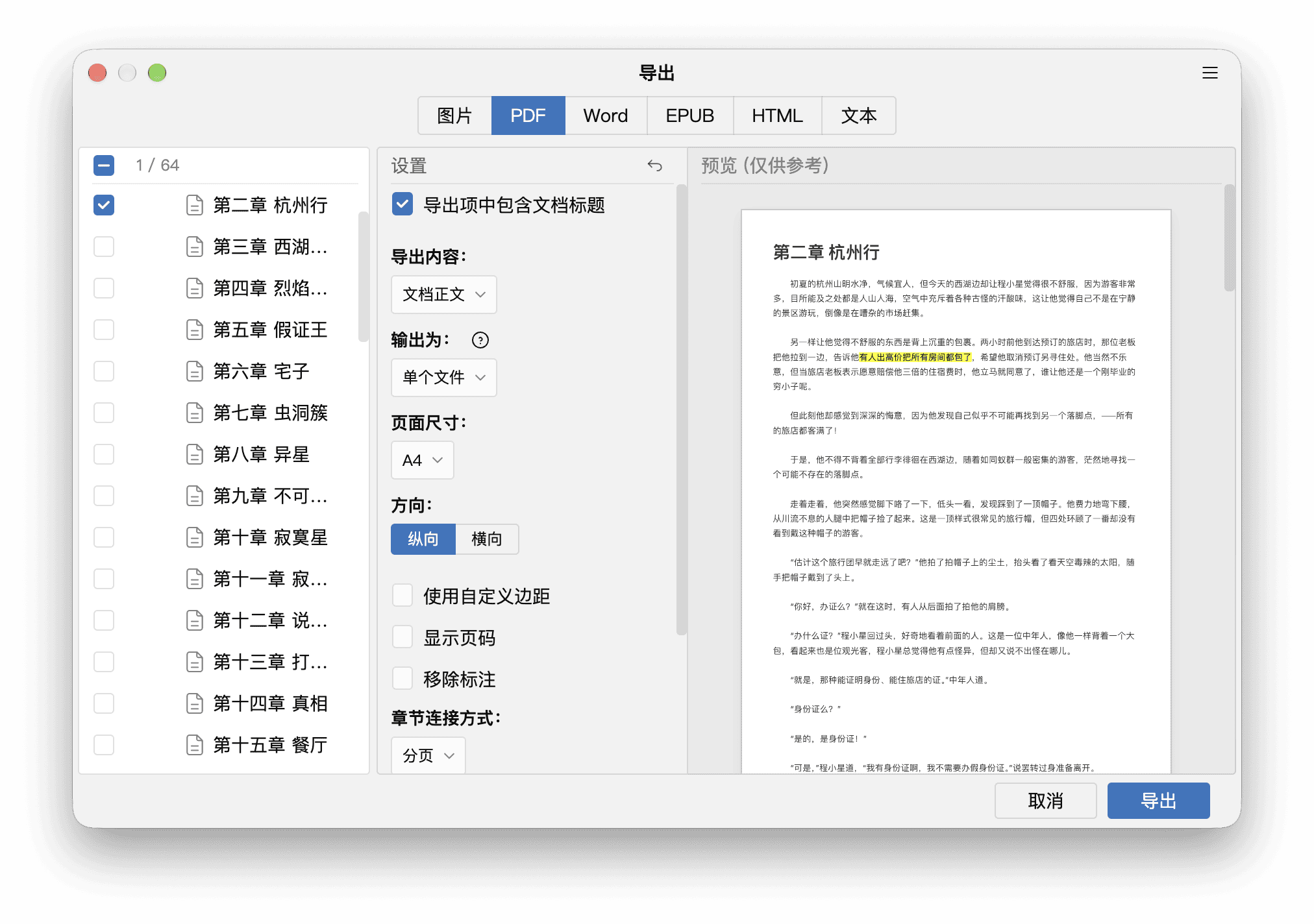Image resolution: width=1314 pixels, height=924 pixels.
Task: Click the document icon of 第四章 烈焰
Action: pos(194,288)
